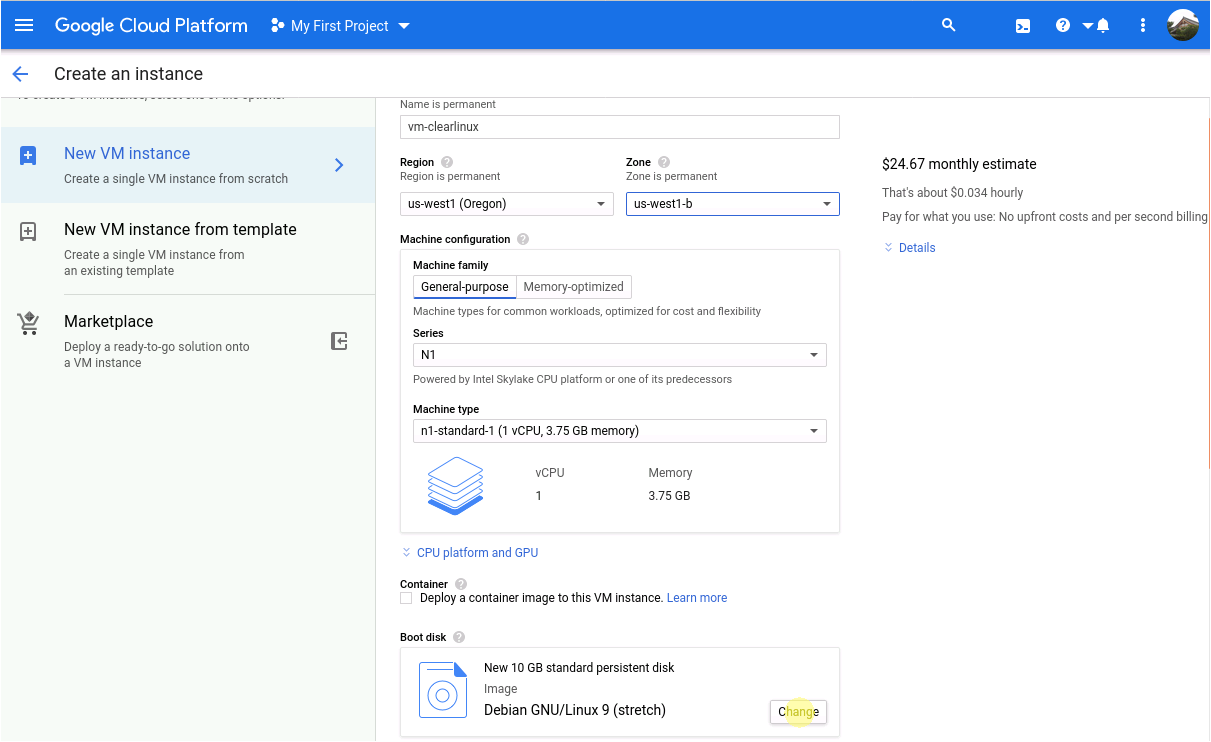
Task: Click the Region help icon
Action: pos(447,162)
